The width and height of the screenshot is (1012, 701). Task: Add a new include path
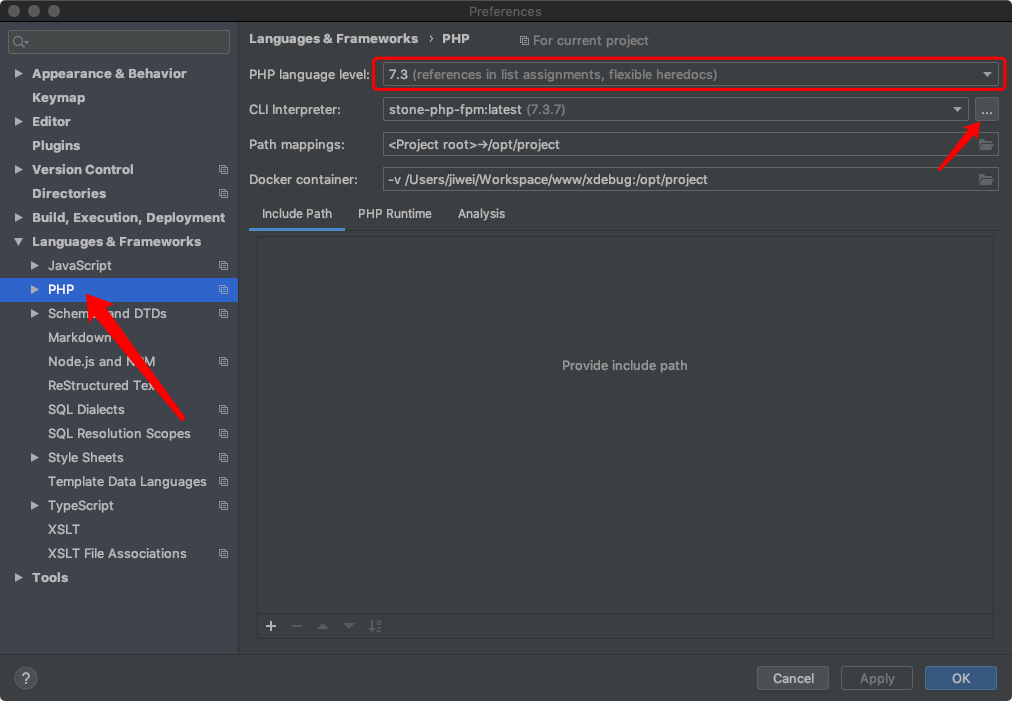point(270,626)
